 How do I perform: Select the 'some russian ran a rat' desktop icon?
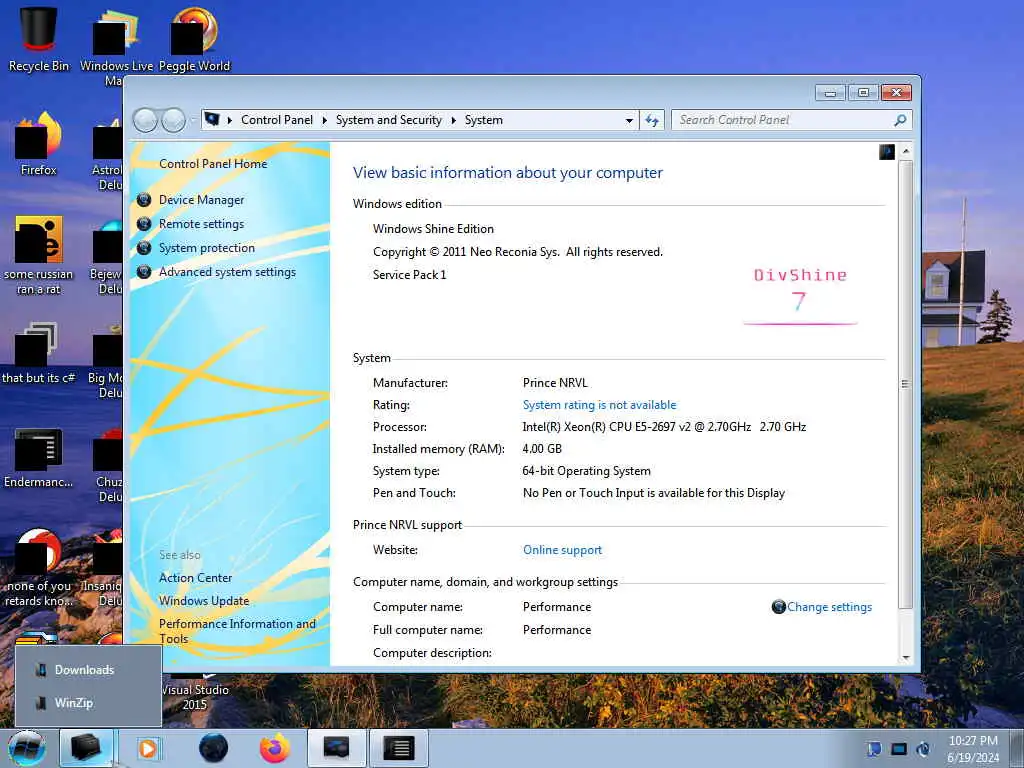(39, 255)
